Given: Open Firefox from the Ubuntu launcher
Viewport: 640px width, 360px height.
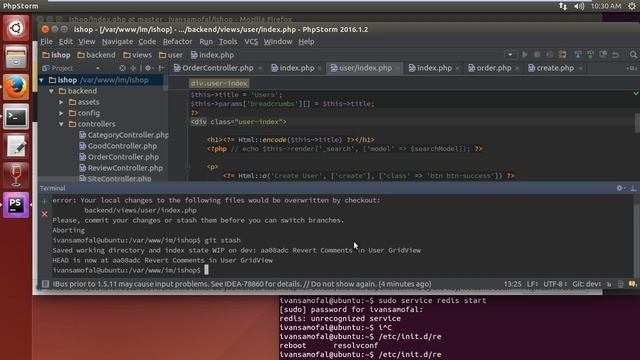Looking at the screenshot, I should 16,87.
